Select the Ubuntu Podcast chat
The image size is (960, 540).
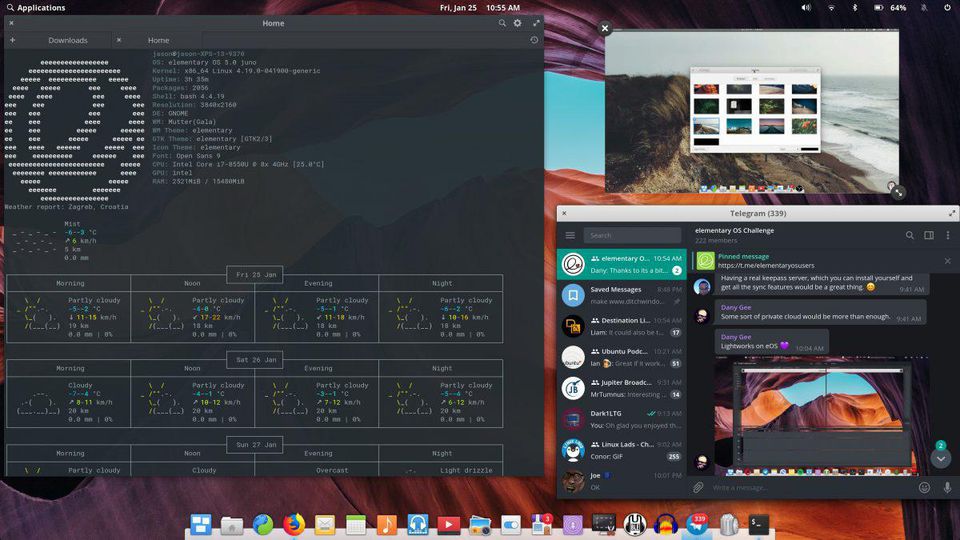620,357
